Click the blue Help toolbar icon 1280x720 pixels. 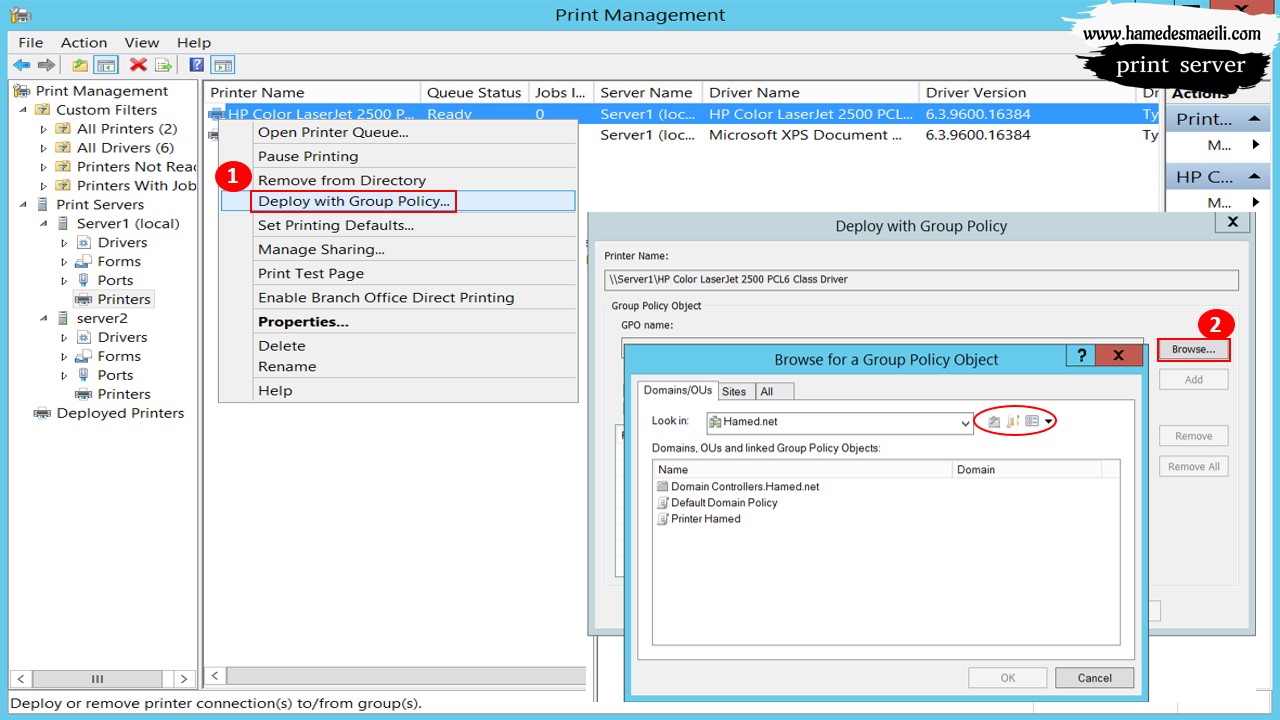197,65
